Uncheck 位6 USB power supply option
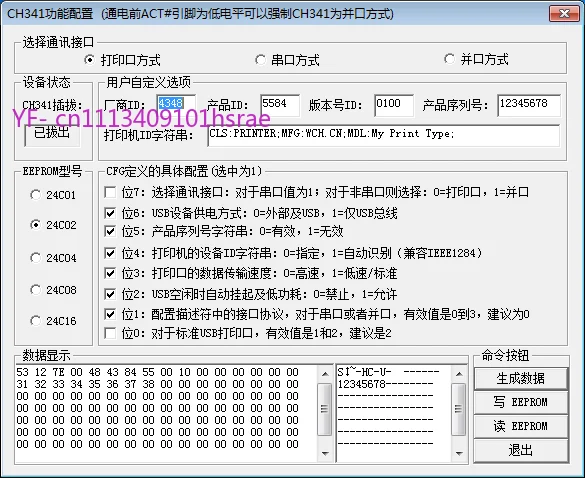 (110, 213)
